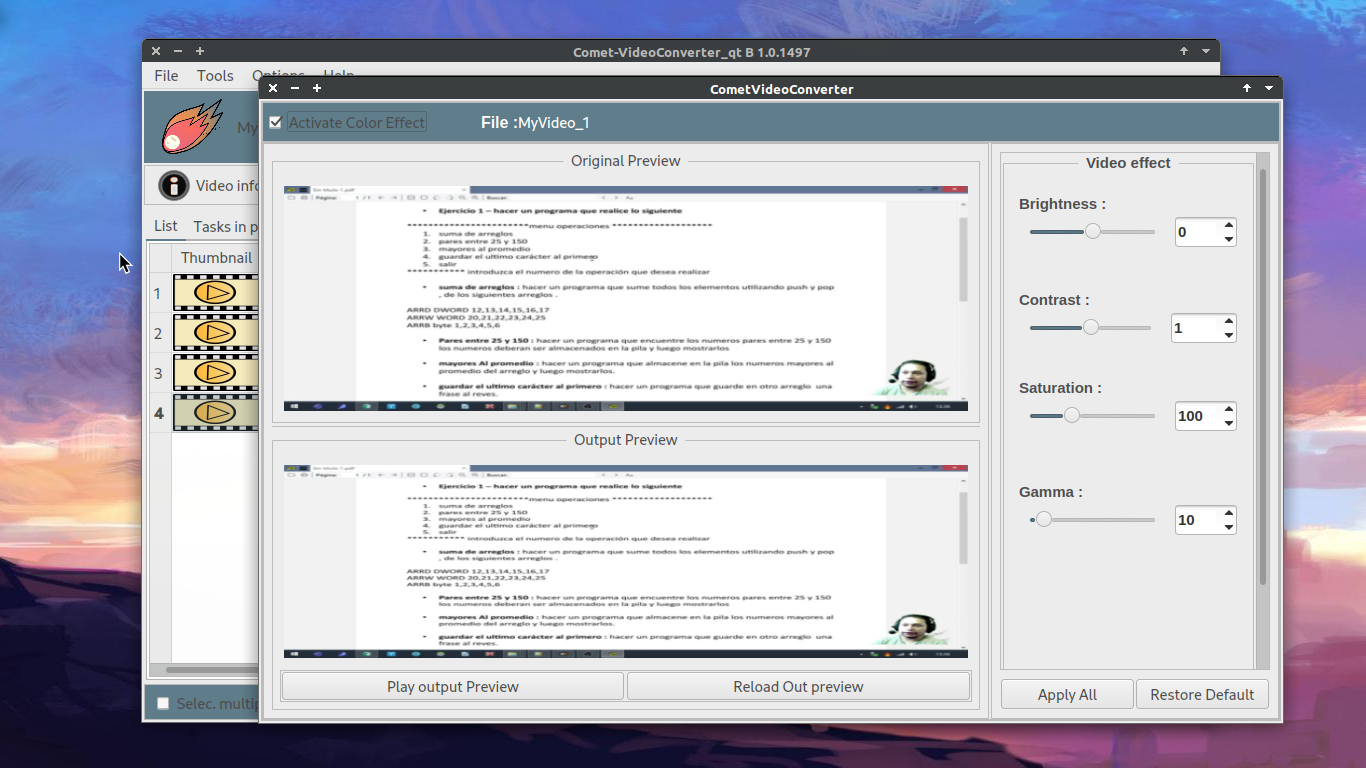Select film thumbnail in row 3

(x=216, y=373)
